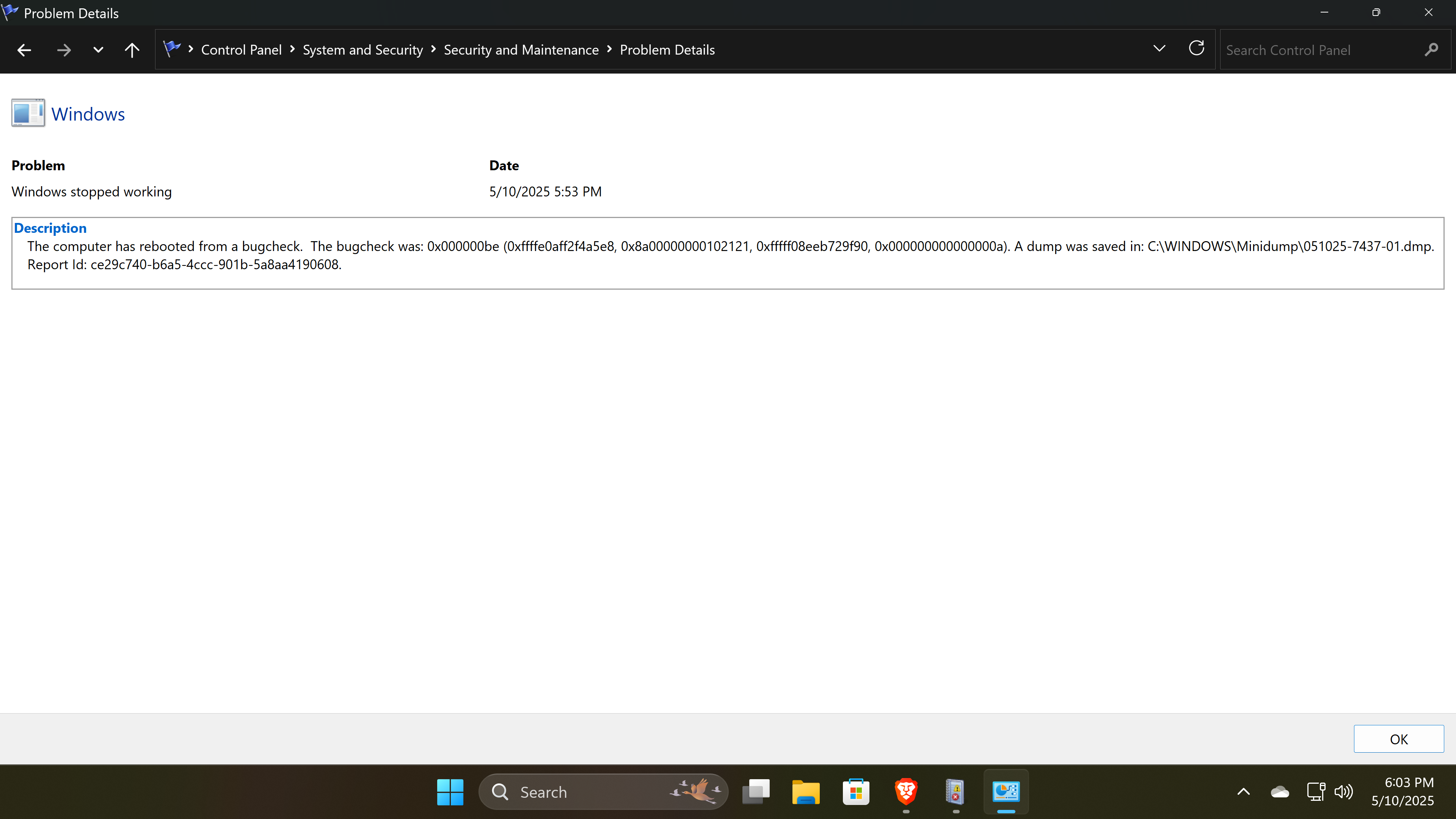Switch to Brave browser on taskbar
Image resolution: width=1456 pixels, height=819 pixels.
tap(906, 792)
